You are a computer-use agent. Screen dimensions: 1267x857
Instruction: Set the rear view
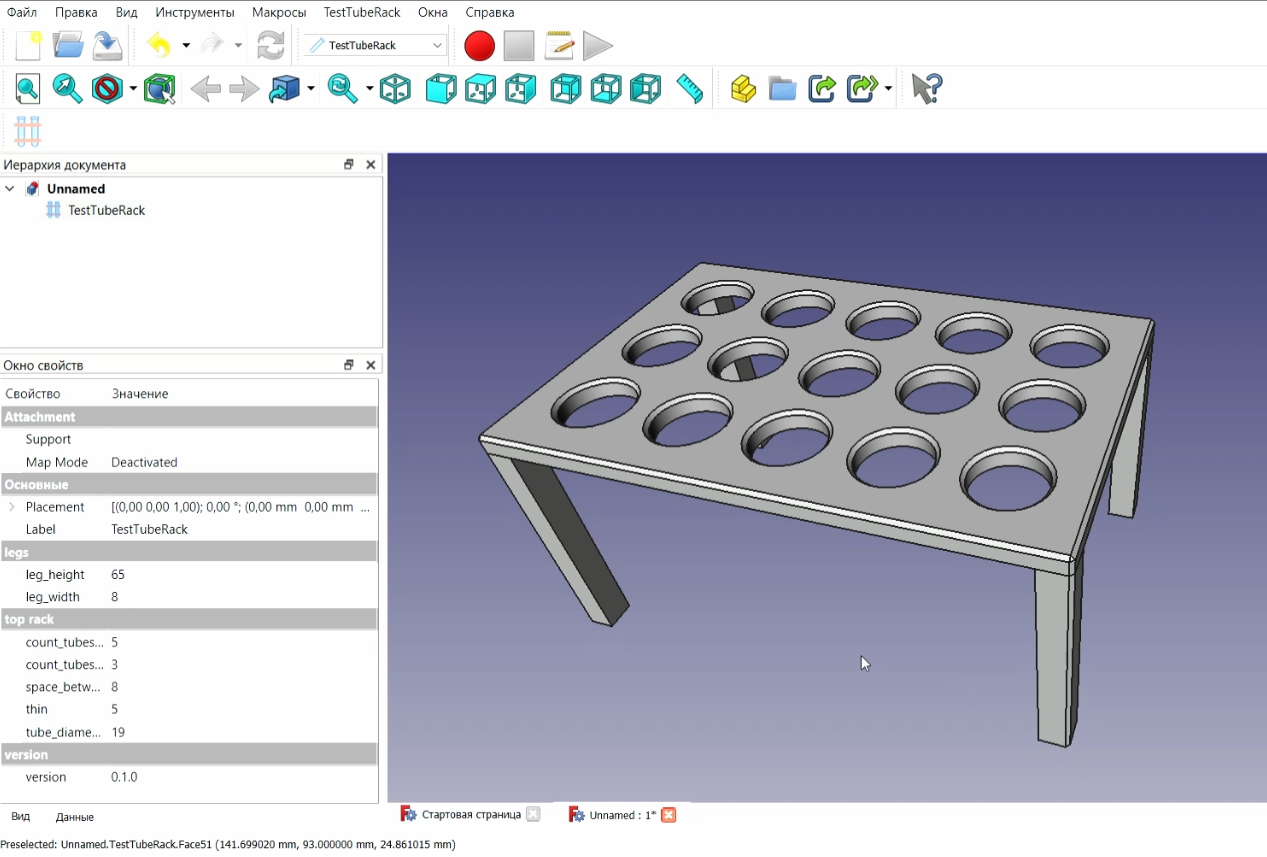click(566, 89)
